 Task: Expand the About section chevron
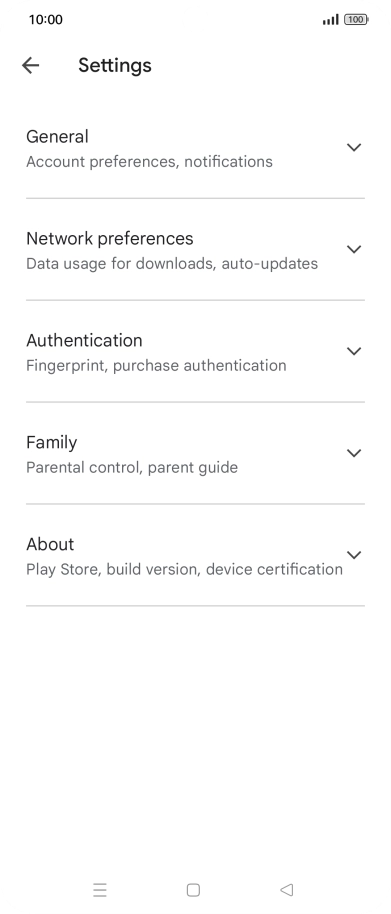tap(354, 555)
